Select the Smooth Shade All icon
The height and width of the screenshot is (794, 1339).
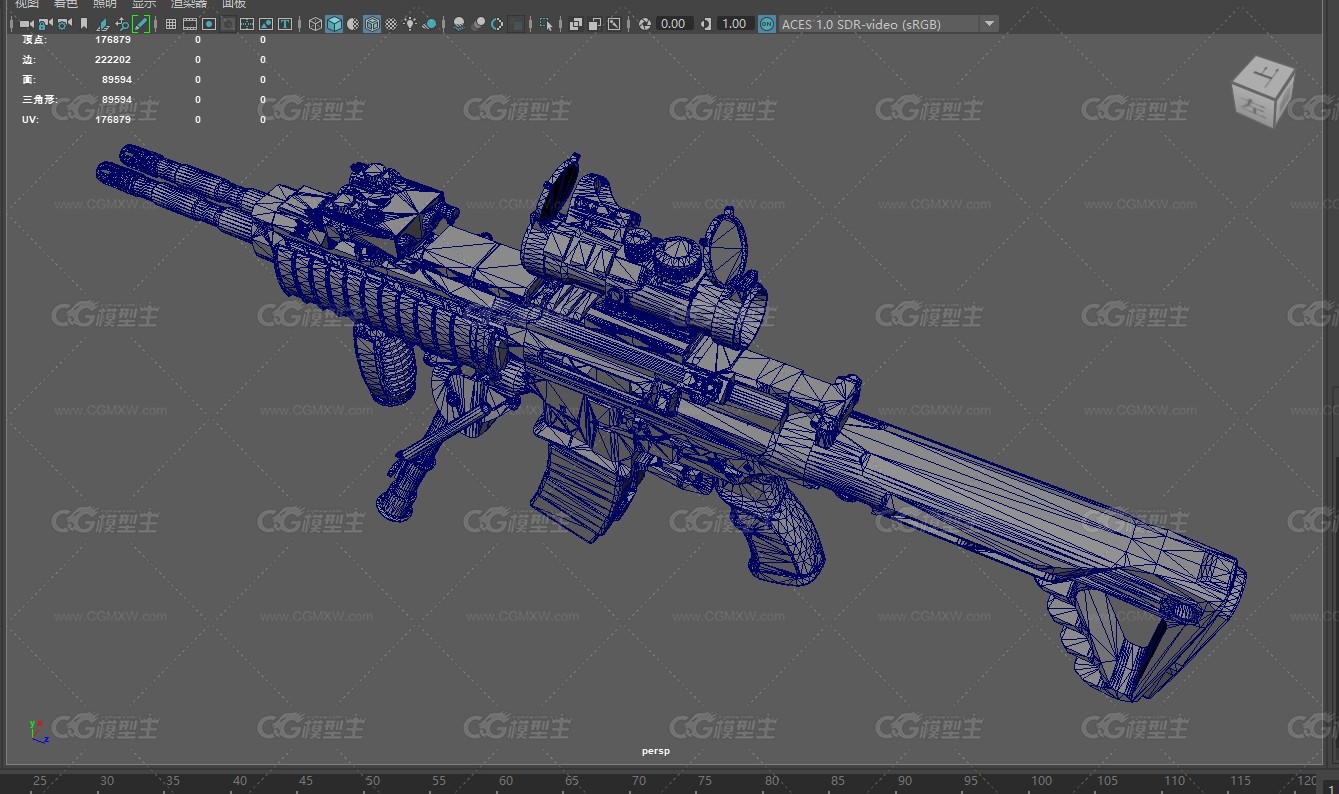pos(334,24)
